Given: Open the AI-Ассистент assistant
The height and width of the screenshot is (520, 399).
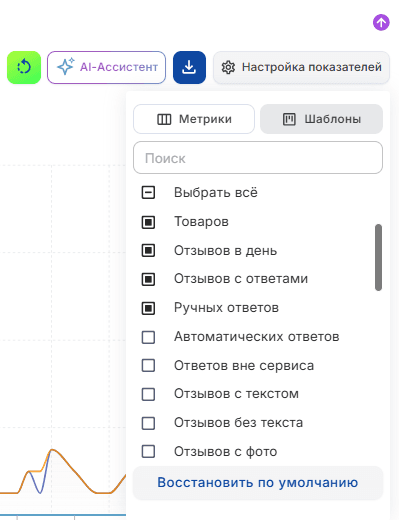Looking at the screenshot, I should click(106, 67).
